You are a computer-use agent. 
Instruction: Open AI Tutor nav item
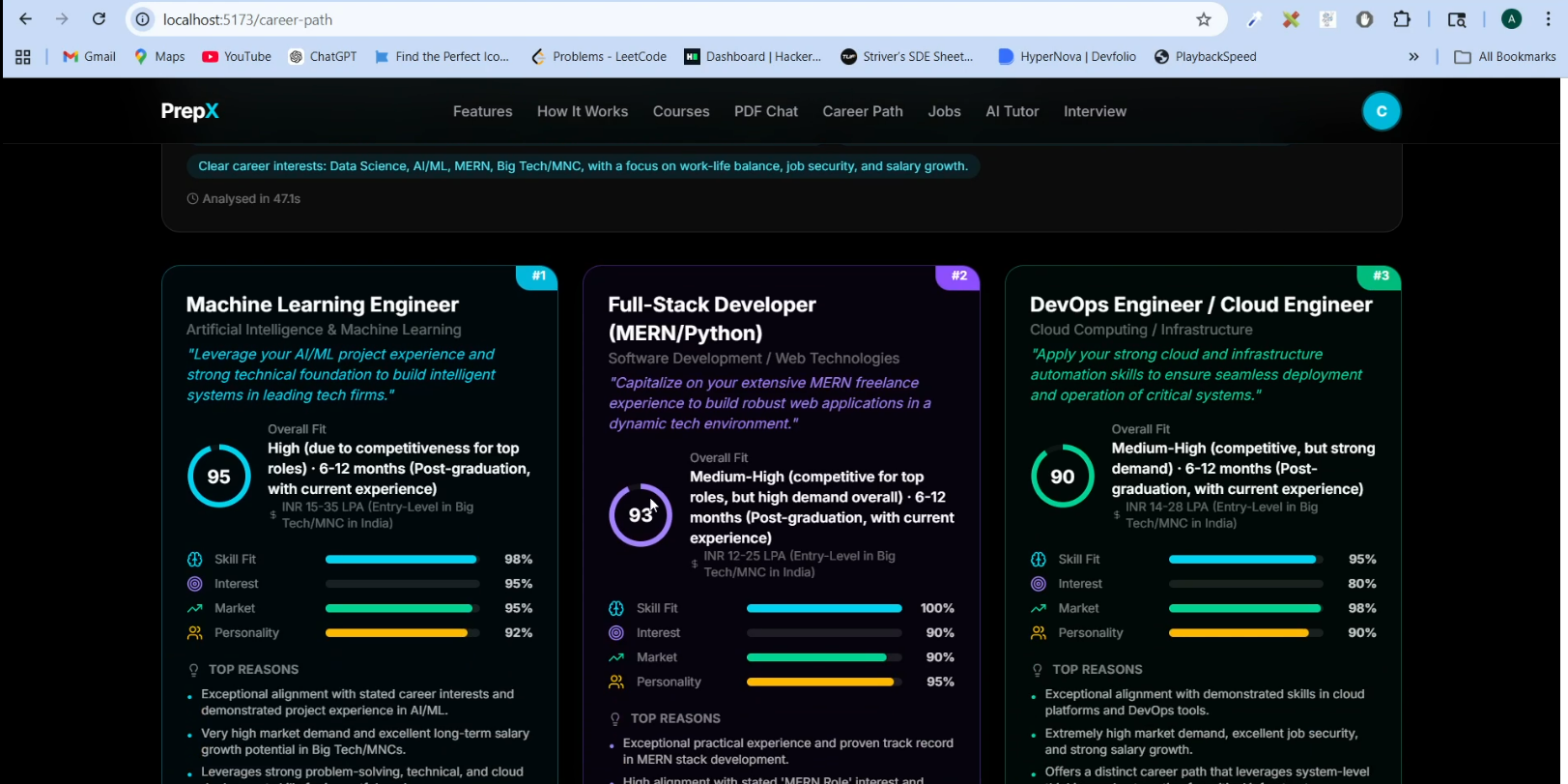tap(1012, 111)
